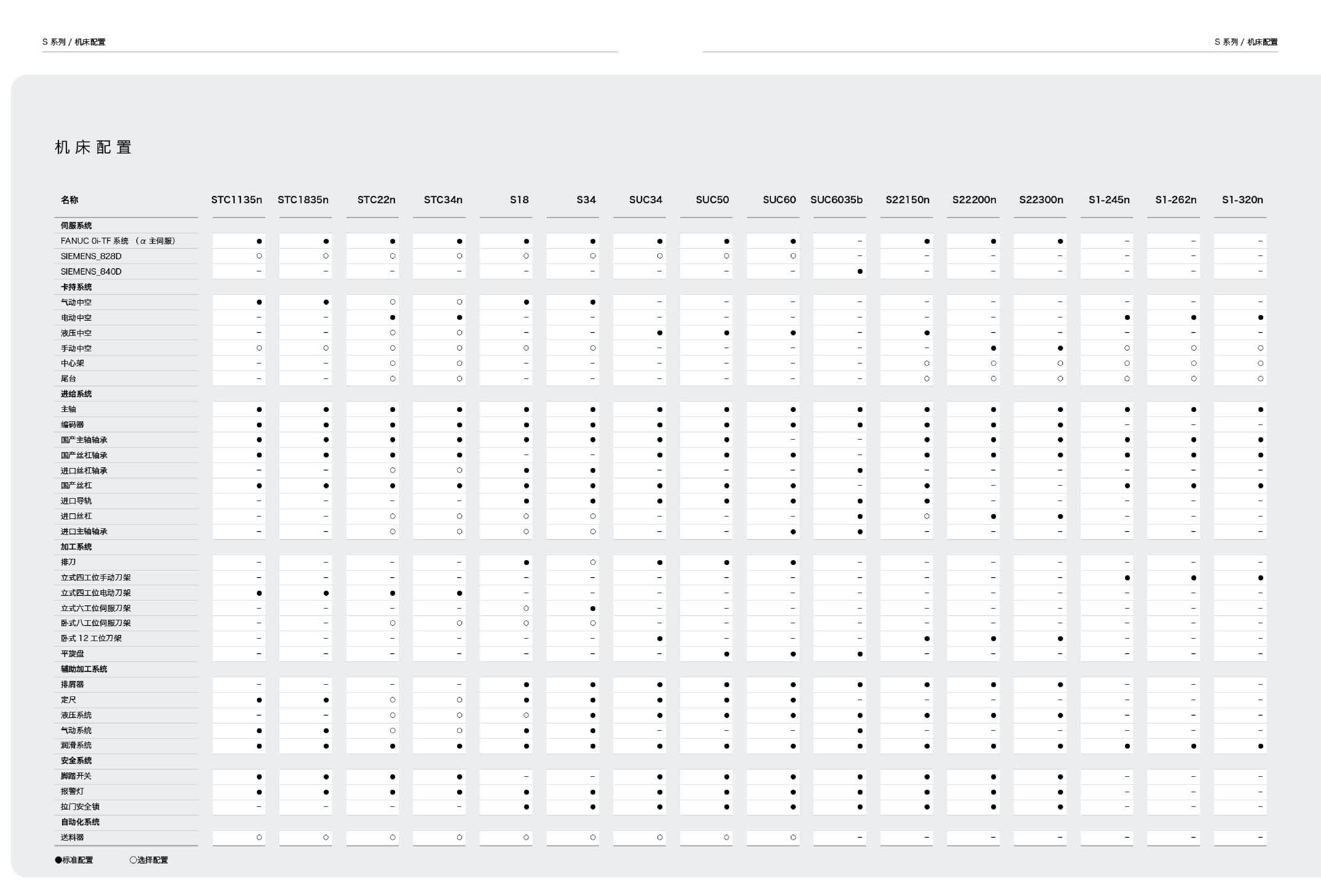Click the top-left S 系列 / 机床配置 breadcrumb
Screen dimensions: 1321x896
point(73,42)
